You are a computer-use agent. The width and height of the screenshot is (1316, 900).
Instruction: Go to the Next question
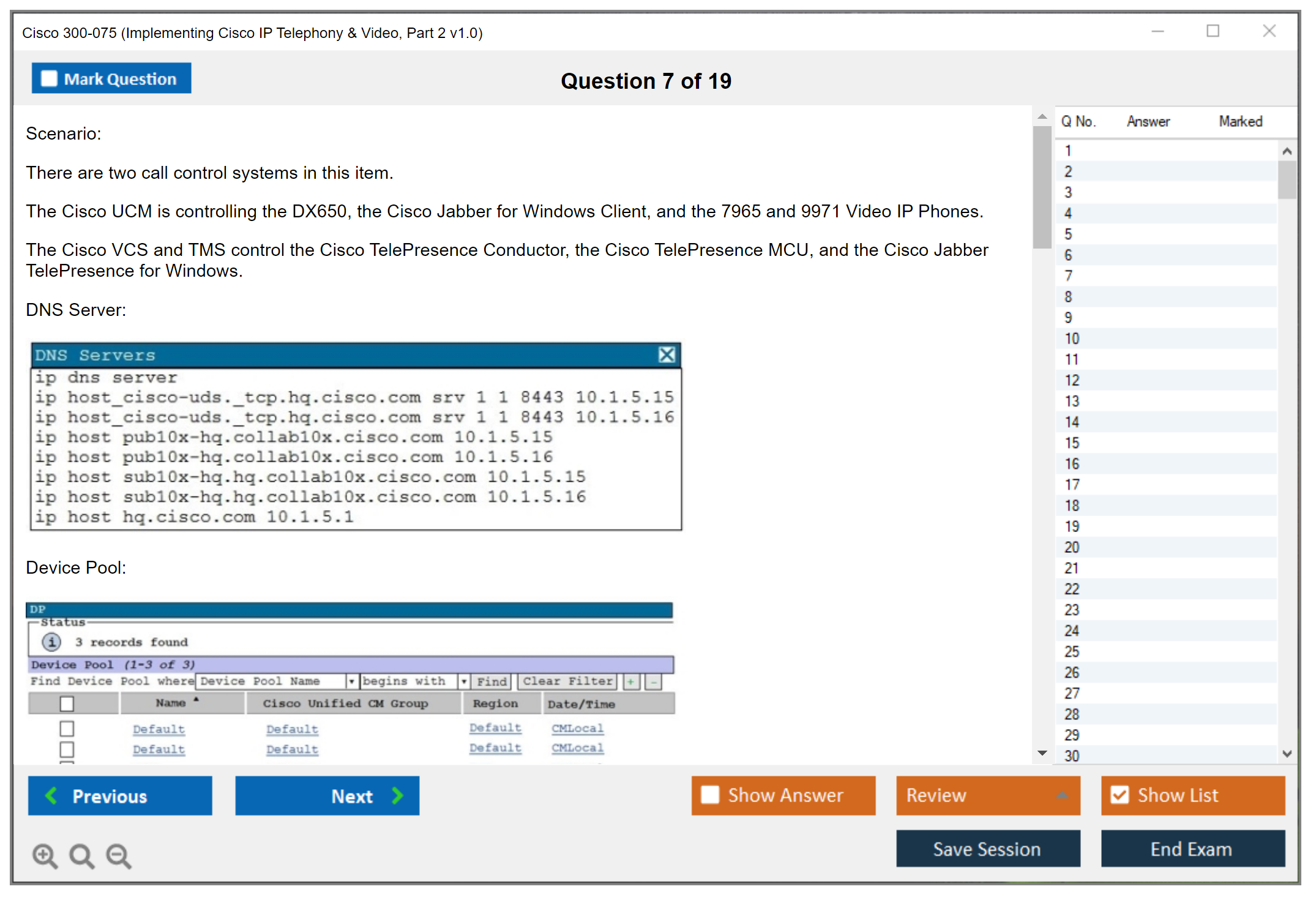(x=327, y=796)
